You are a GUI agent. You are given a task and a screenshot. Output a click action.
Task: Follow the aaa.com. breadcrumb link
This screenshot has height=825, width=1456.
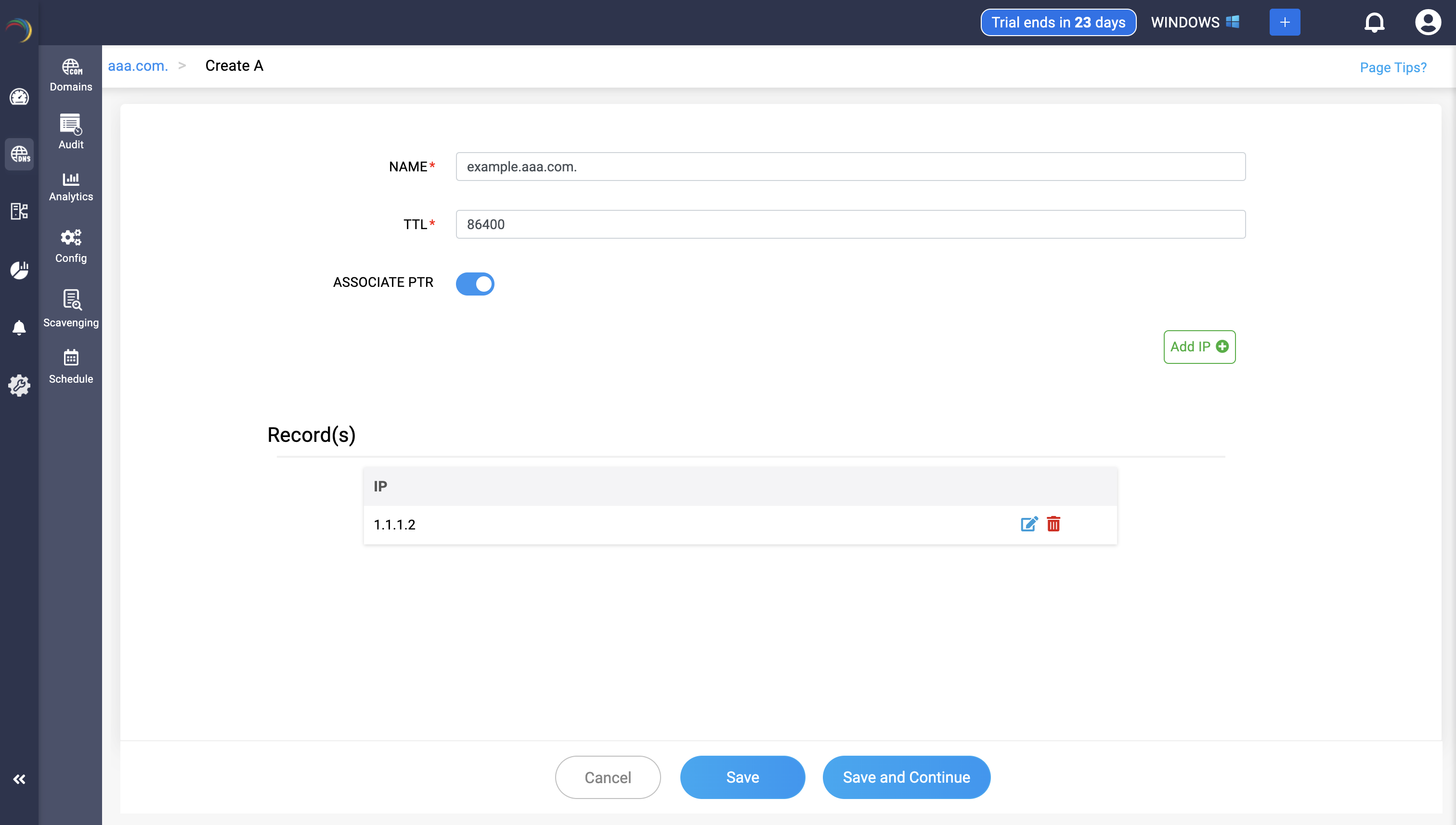coord(138,66)
